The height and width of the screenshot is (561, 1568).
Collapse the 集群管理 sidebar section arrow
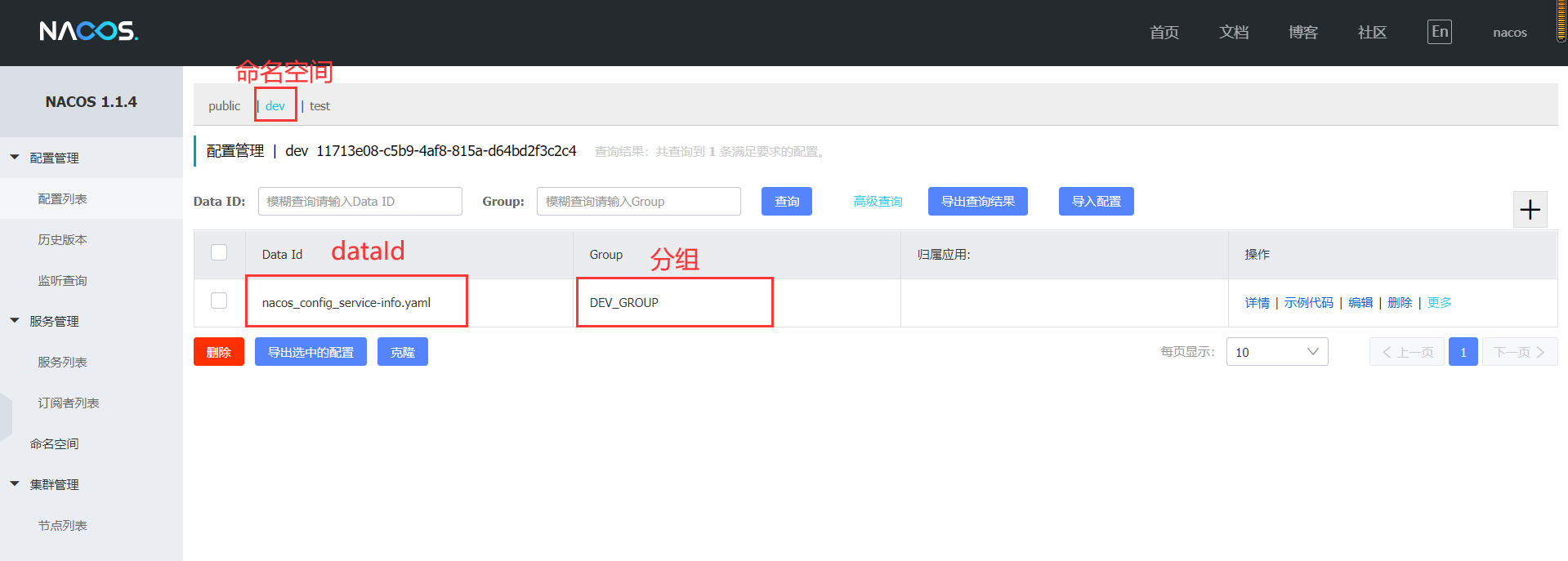[15, 483]
